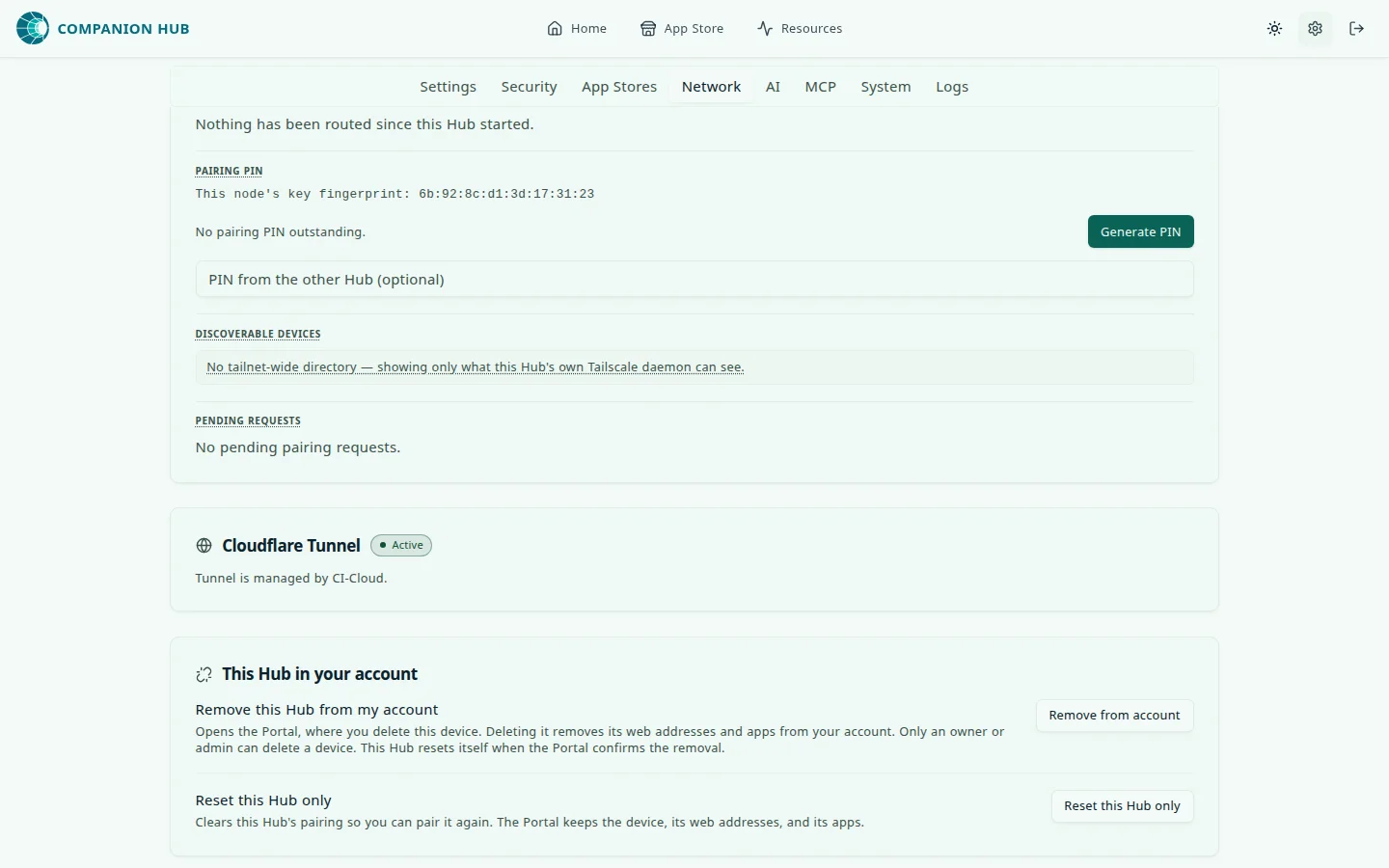Switch to the AI tab
This screenshot has width=1389, height=868.
point(773,87)
